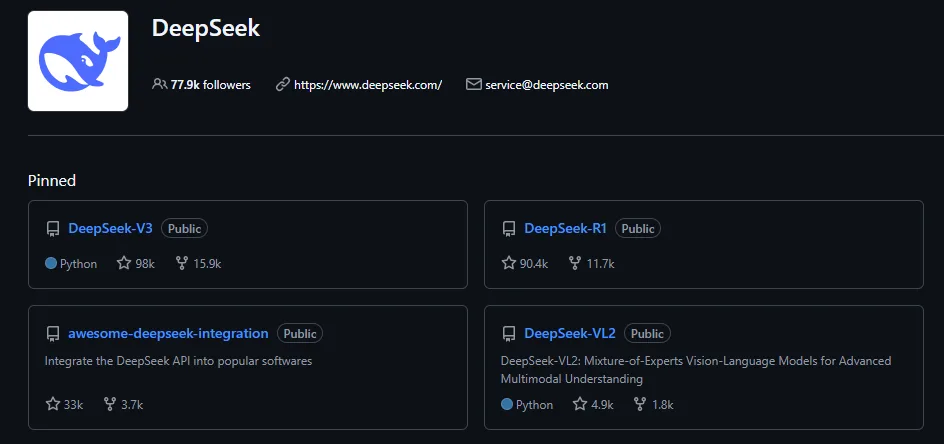Click the DeepSeek organization name heading
Screen dimensions: 944x444
[205, 28]
